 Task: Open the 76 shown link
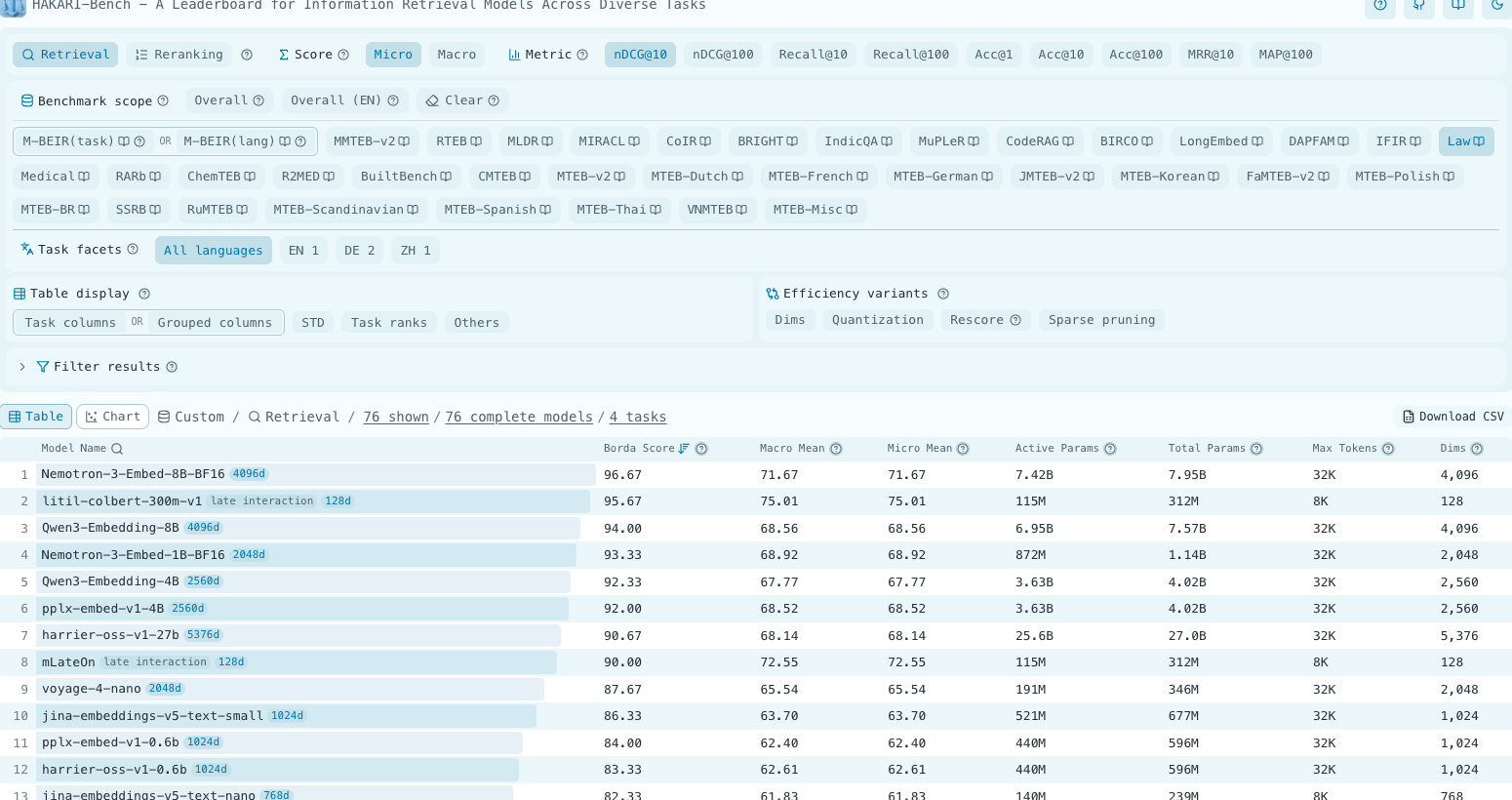pos(396,417)
